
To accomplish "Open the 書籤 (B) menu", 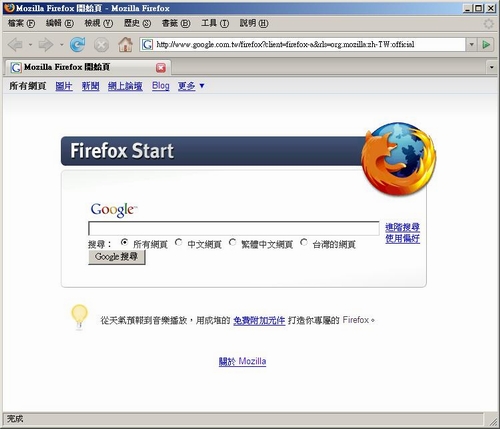I will tap(176, 23).
